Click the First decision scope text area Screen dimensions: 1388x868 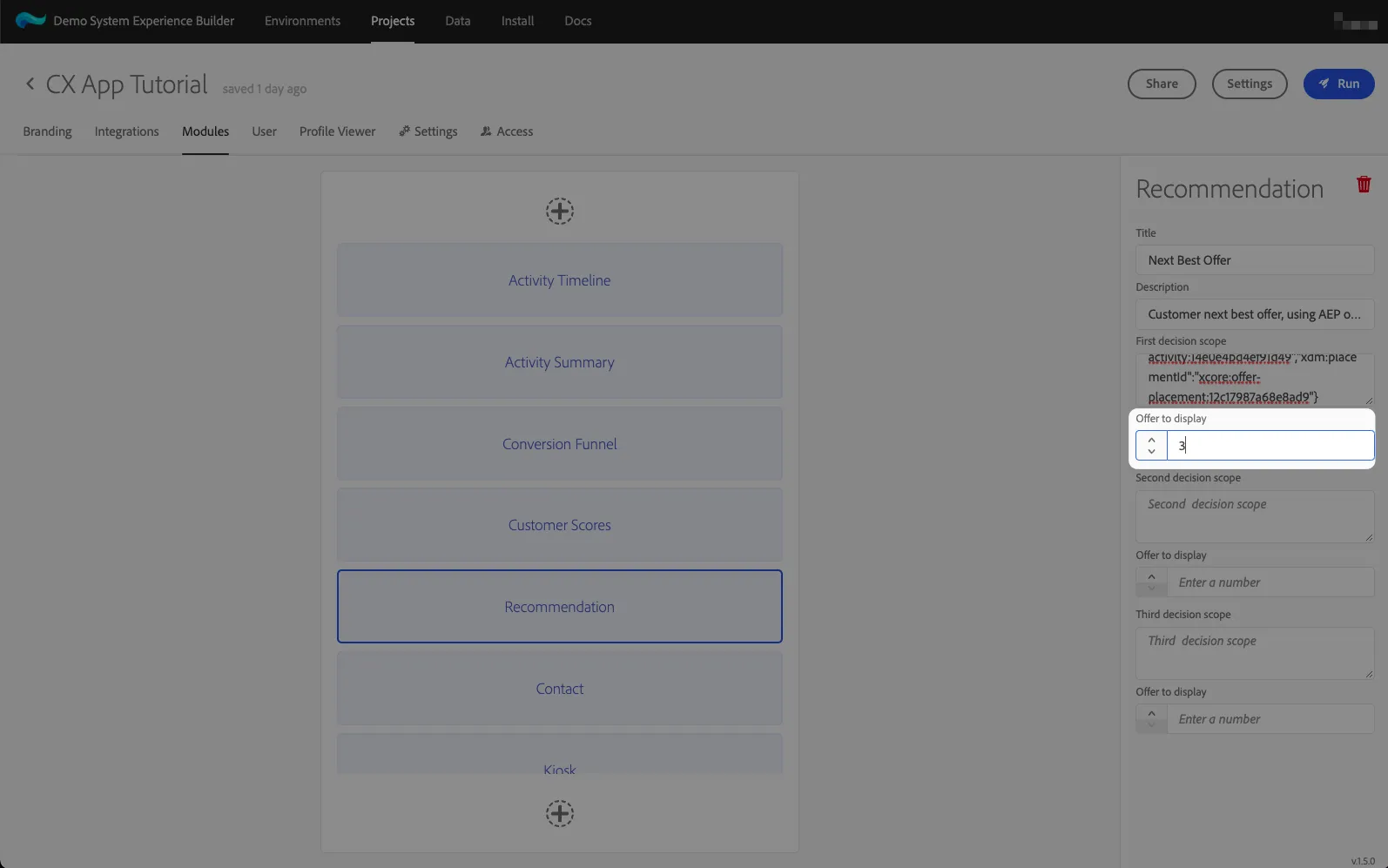tap(1255, 380)
